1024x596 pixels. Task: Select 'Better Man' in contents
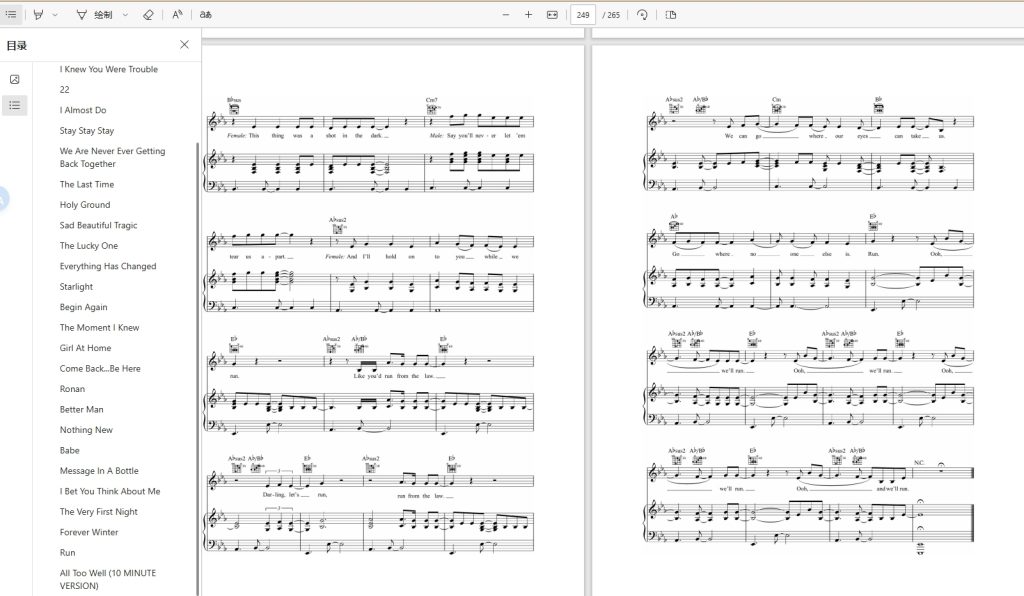pyautogui.click(x=82, y=409)
